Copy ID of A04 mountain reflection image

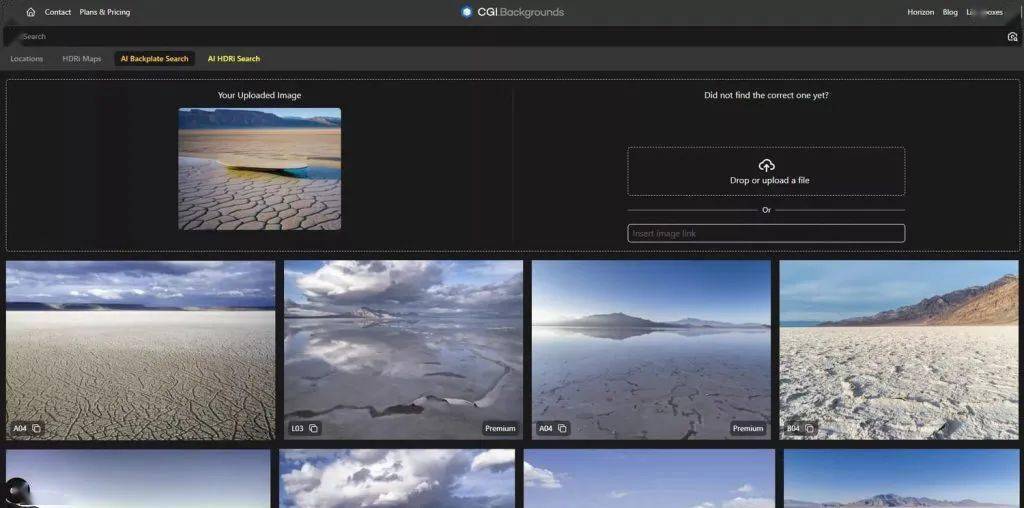562,428
